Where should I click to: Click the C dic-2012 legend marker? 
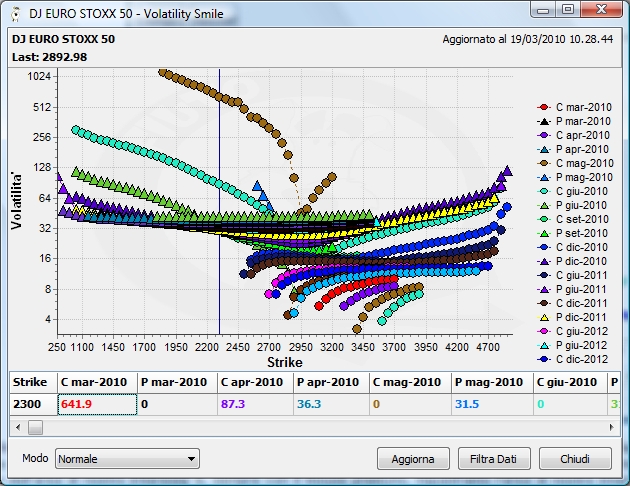click(x=544, y=359)
